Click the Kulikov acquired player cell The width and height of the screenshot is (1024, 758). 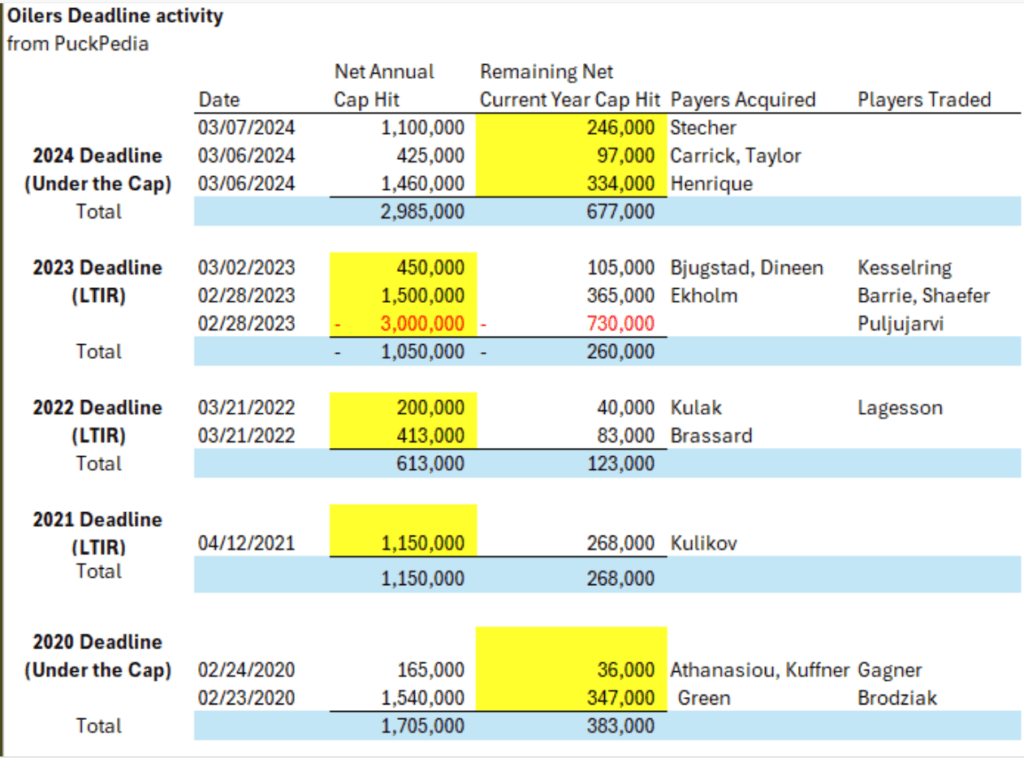pos(703,543)
